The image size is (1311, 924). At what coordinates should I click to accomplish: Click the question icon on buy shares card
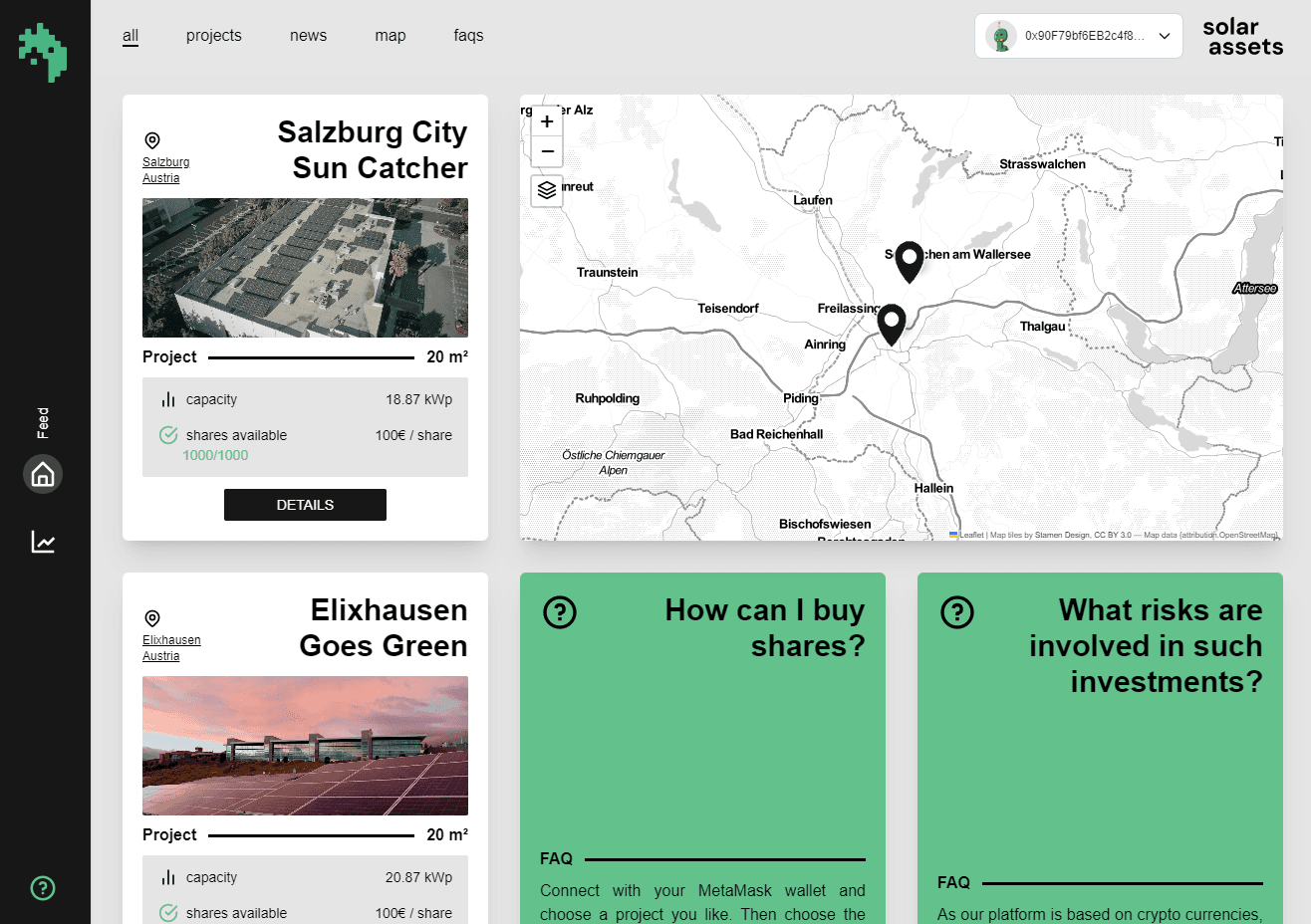tap(560, 612)
